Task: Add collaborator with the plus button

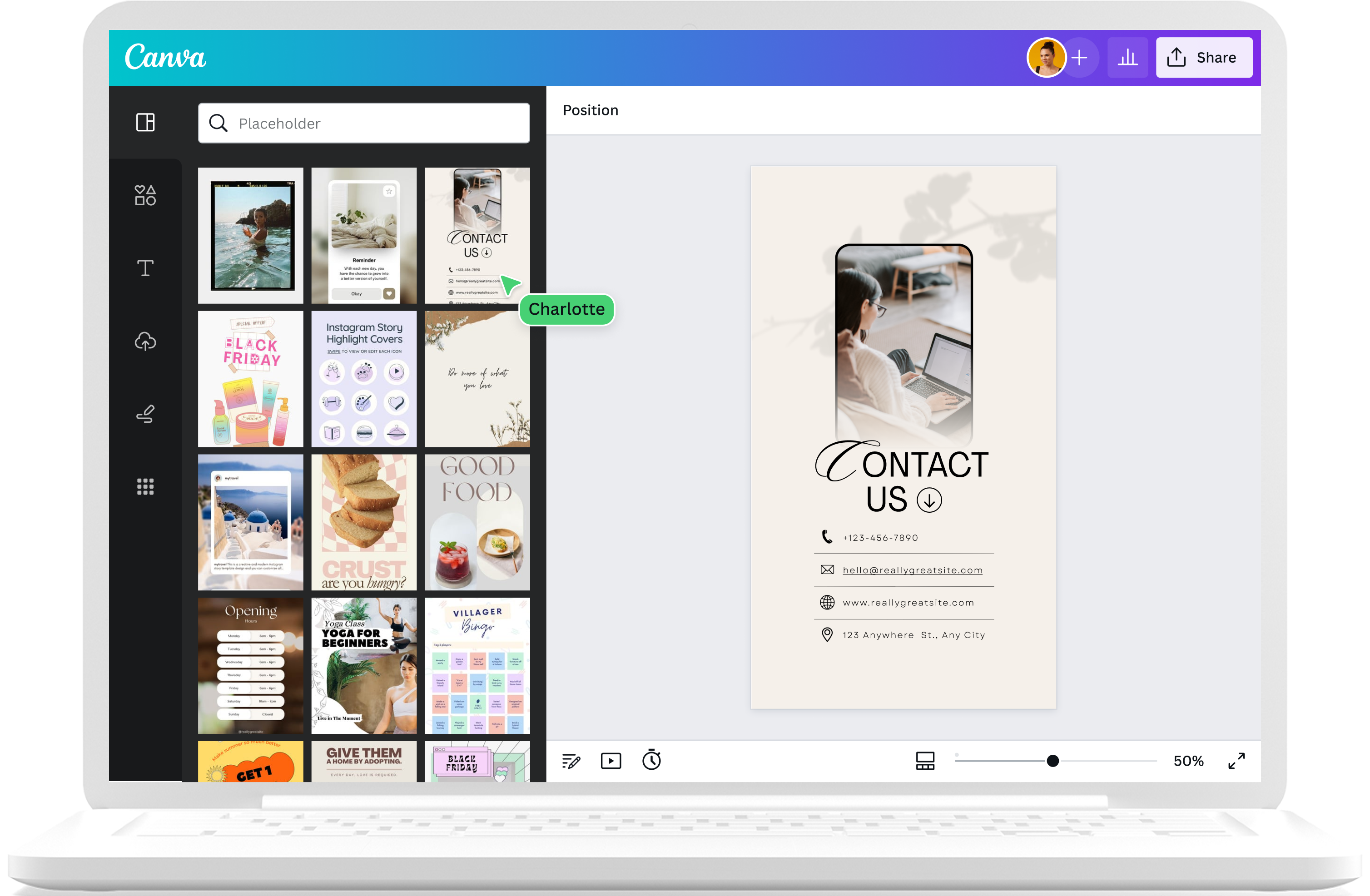Action: (x=1080, y=58)
